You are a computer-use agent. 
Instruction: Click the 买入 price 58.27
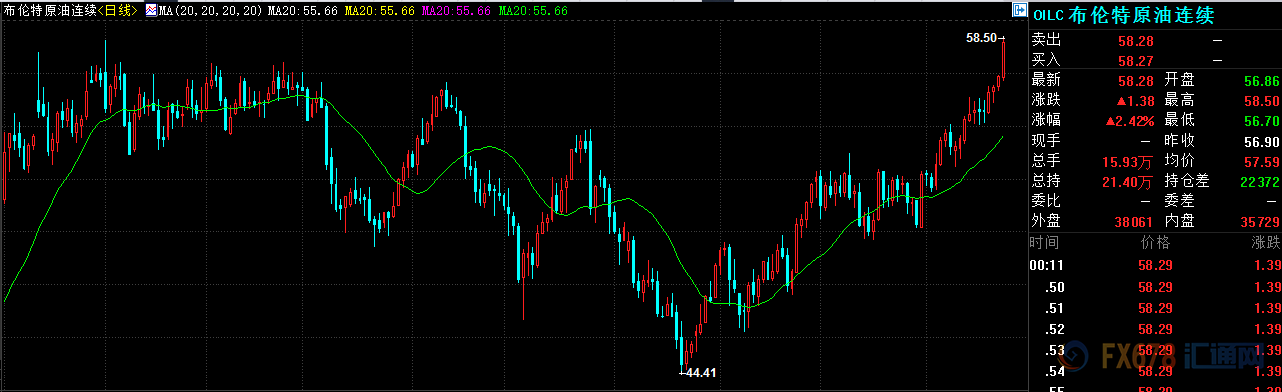pos(1136,60)
